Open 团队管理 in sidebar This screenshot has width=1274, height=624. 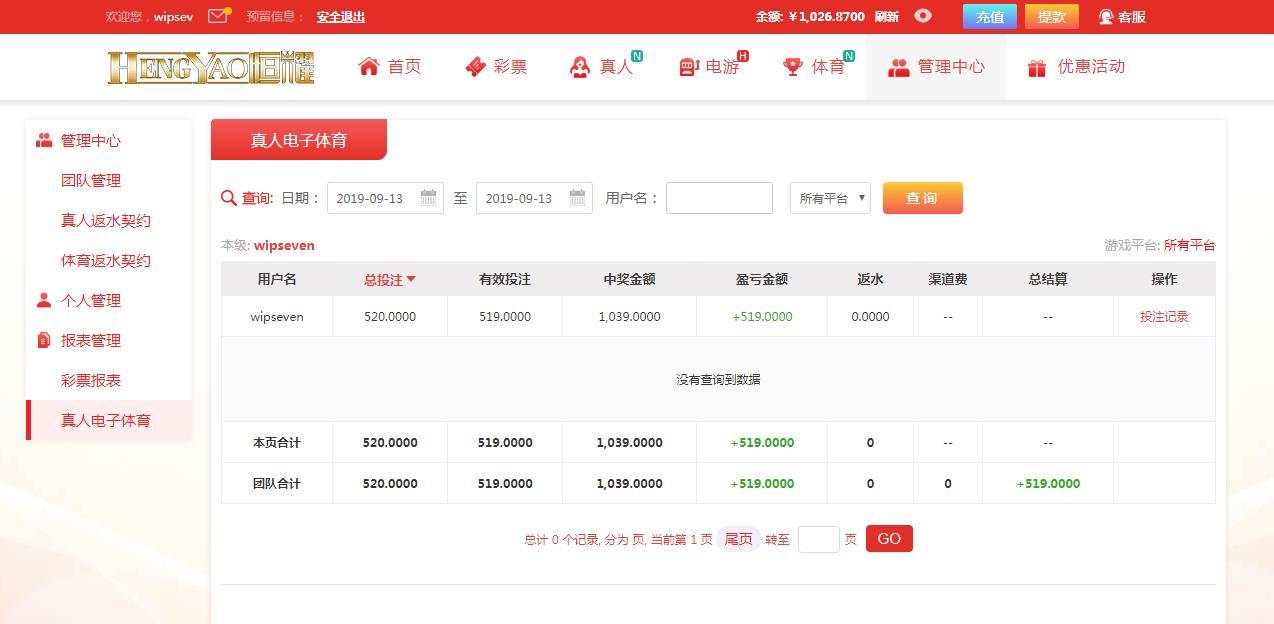tap(91, 181)
